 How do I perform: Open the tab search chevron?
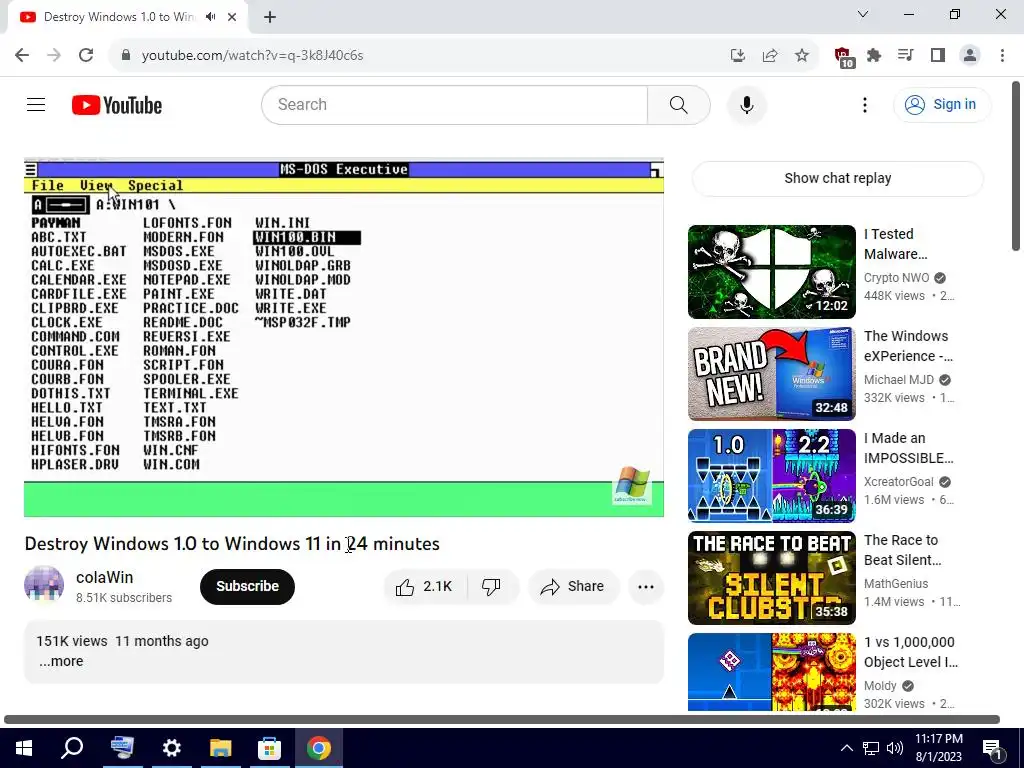(x=863, y=14)
